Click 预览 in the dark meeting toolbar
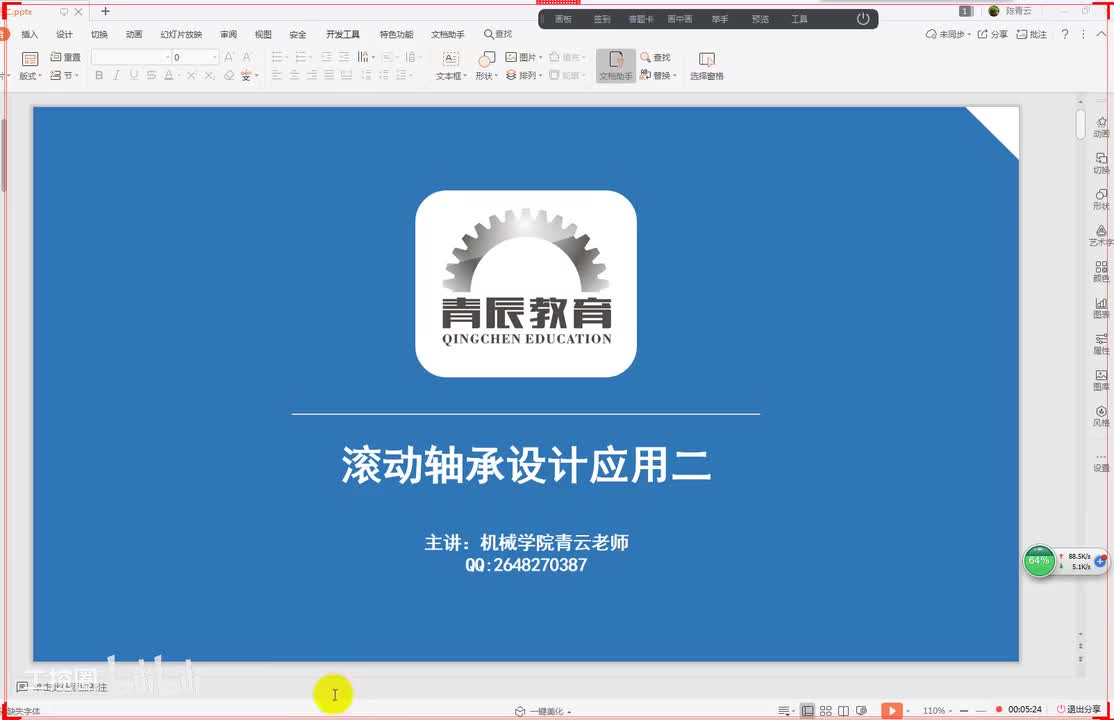Viewport: 1114px width, 720px height. pos(760,19)
